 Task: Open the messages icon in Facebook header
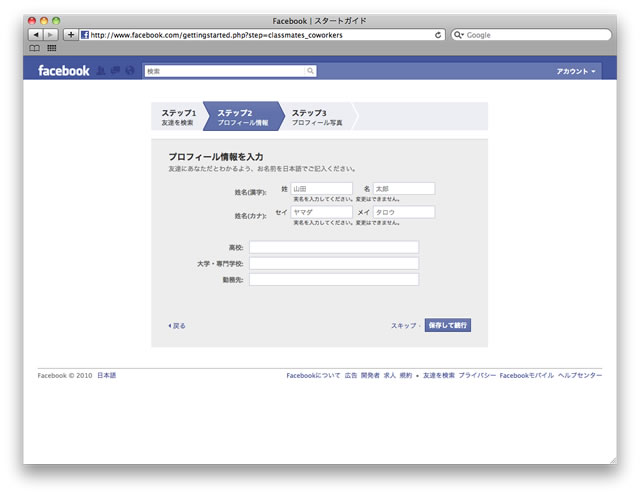(116, 71)
